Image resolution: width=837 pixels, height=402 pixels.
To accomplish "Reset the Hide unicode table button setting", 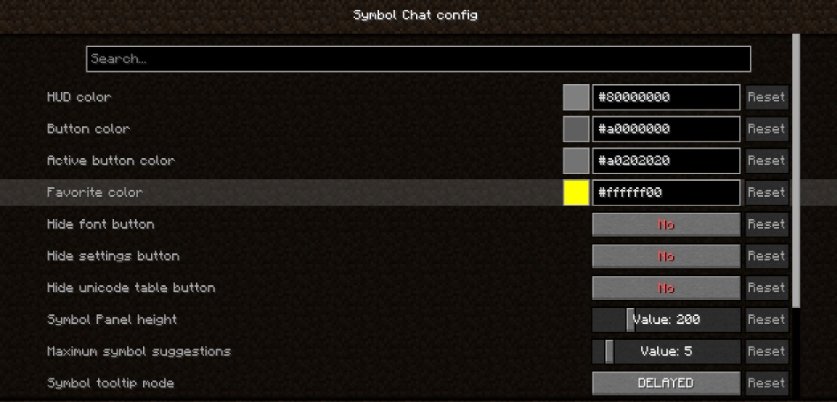I will click(767, 288).
